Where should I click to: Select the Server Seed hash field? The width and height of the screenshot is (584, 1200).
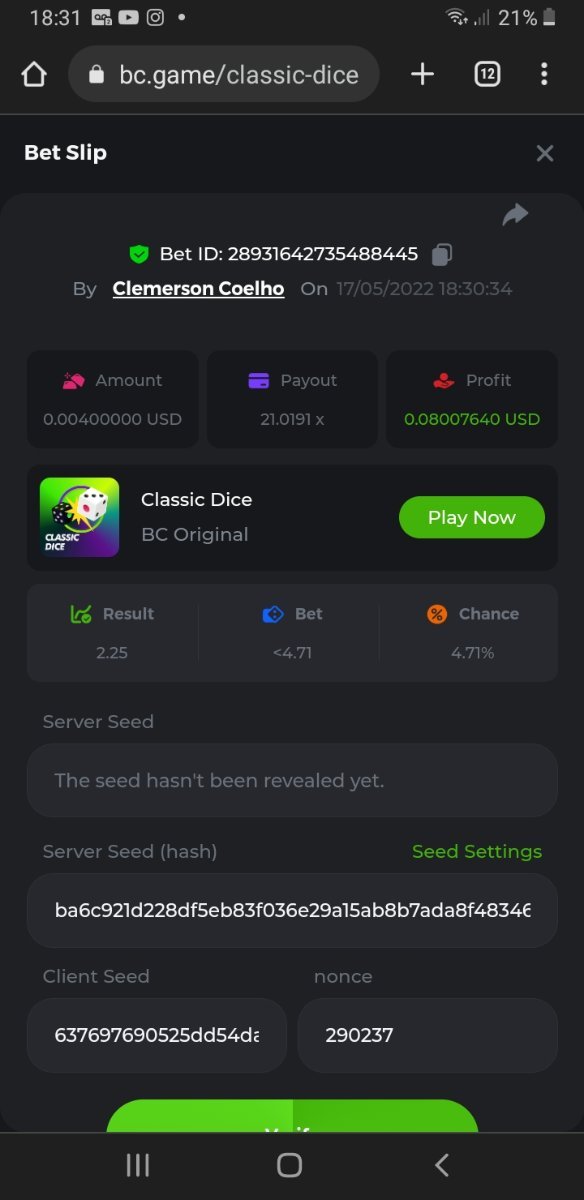(292, 911)
